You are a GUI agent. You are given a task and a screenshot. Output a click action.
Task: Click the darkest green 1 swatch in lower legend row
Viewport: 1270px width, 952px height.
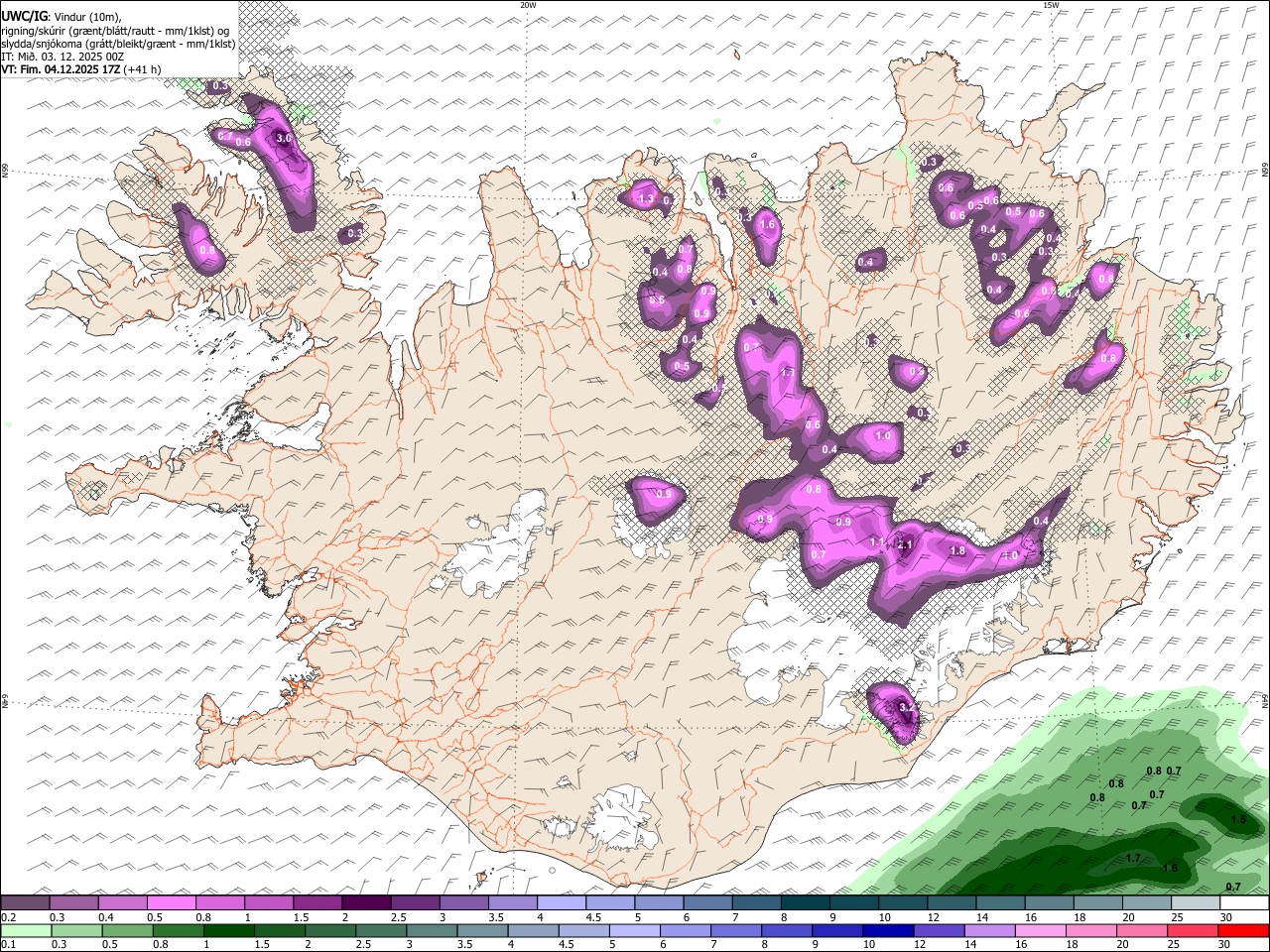pyautogui.click(x=228, y=930)
